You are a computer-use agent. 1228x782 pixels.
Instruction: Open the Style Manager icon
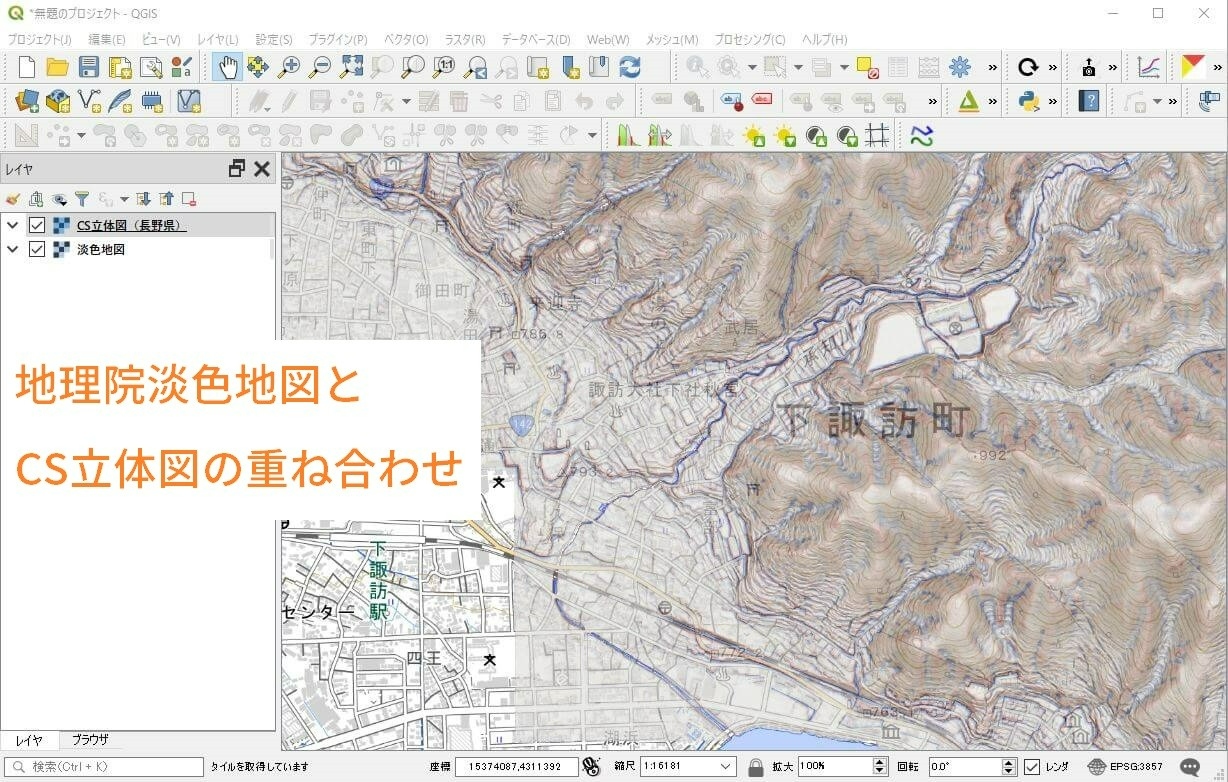pos(181,67)
